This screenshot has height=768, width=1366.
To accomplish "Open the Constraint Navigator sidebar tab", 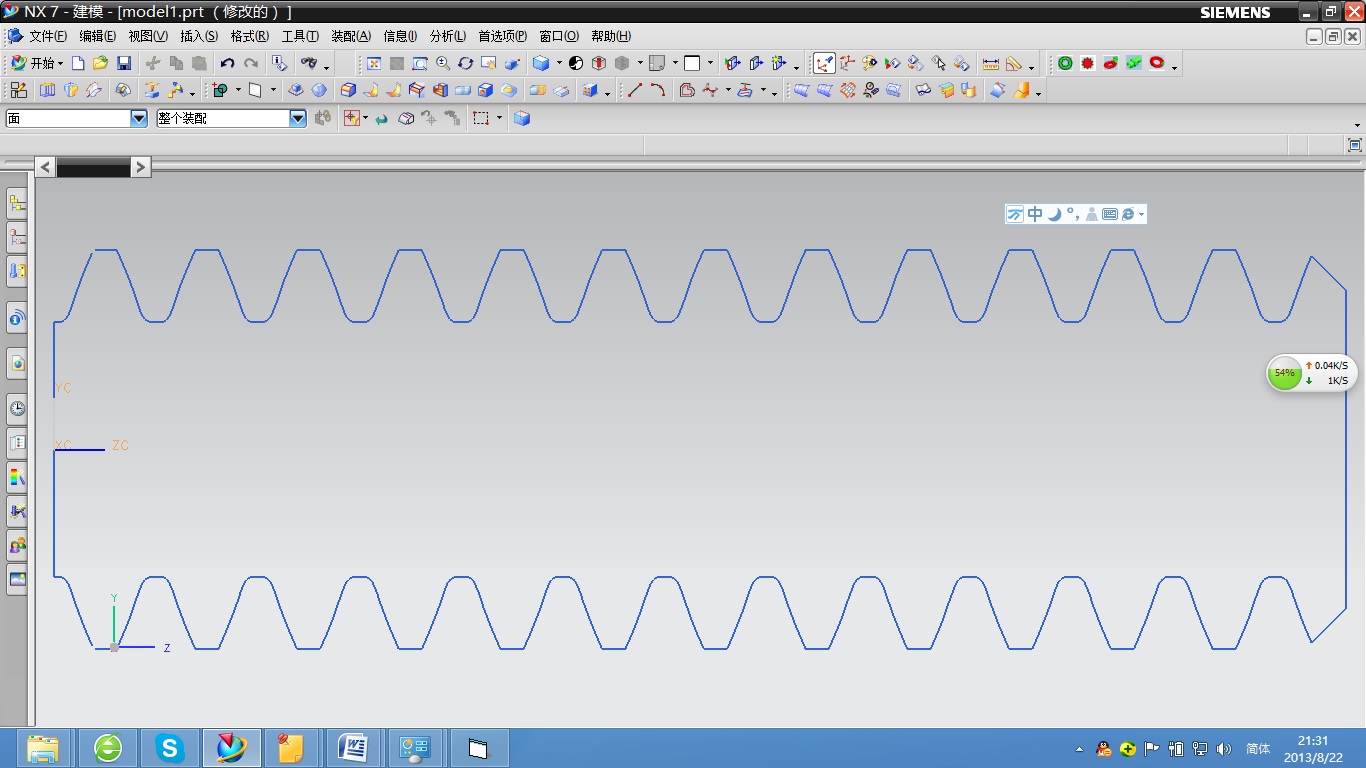I will 17,237.
